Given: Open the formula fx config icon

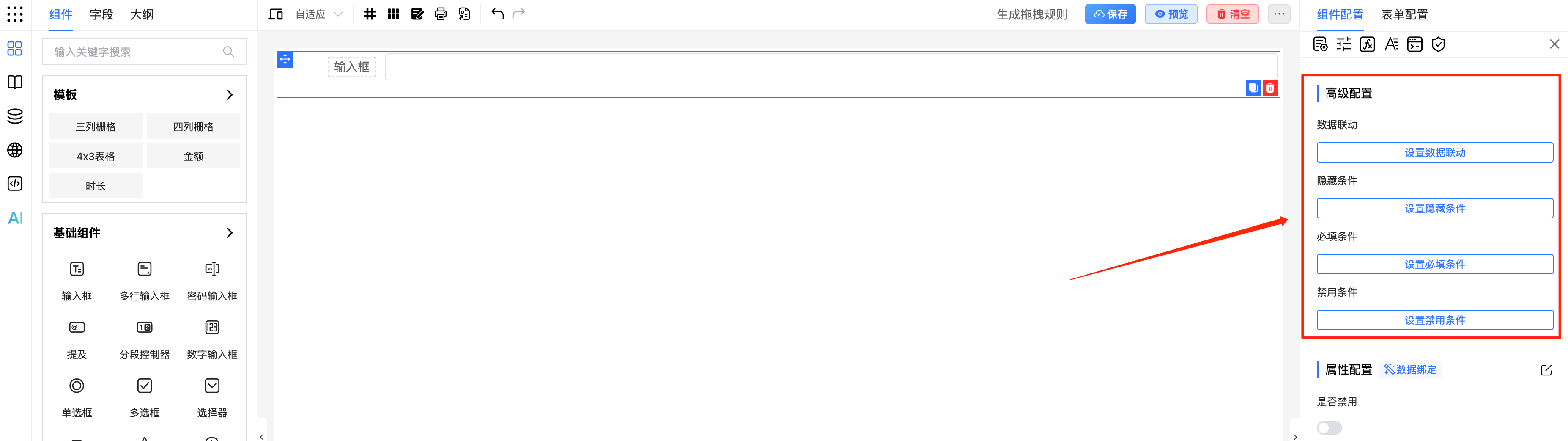Looking at the screenshot, I should coord(1367,44).
